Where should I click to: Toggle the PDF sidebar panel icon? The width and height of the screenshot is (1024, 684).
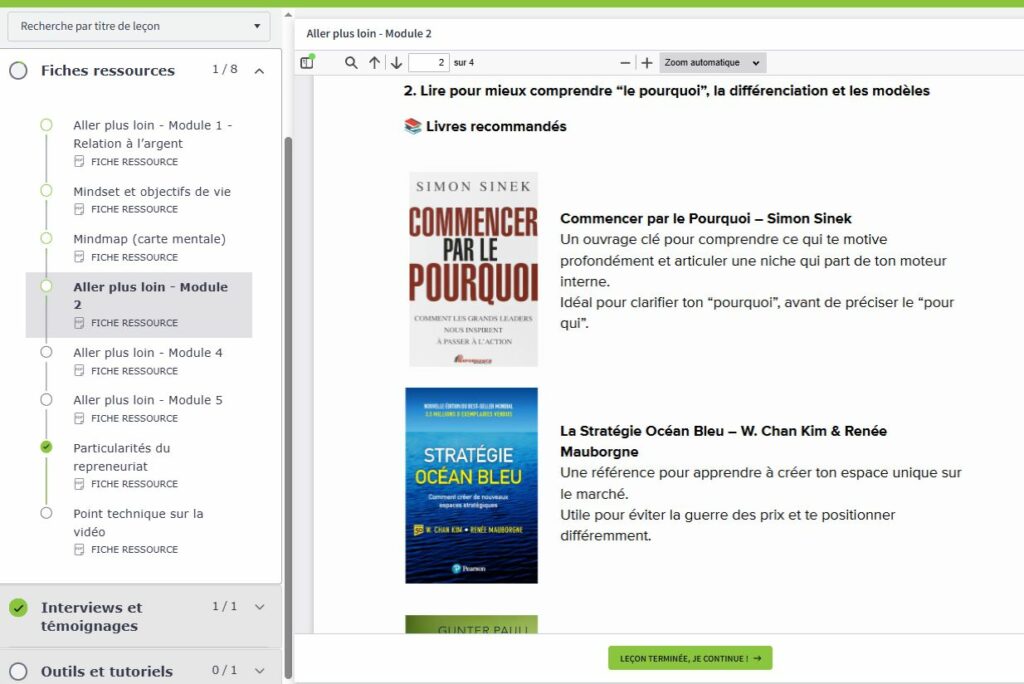click(307, 63)
